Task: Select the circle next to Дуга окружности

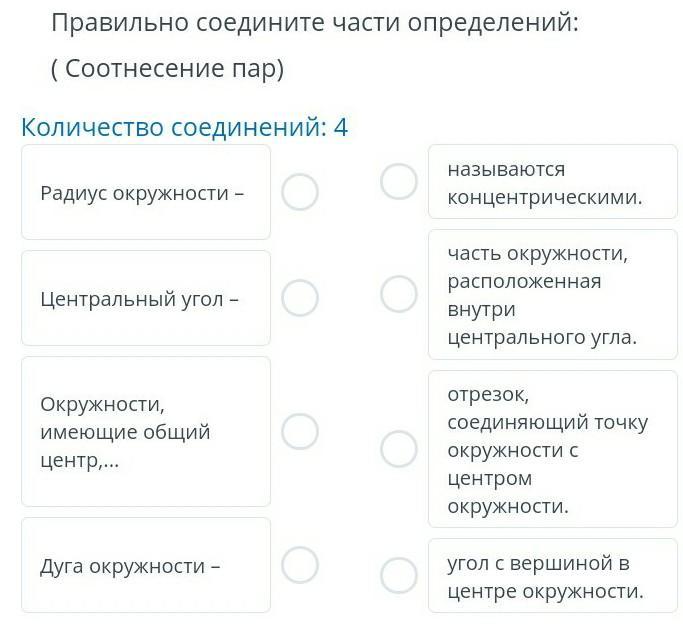Action: (300, 565)
